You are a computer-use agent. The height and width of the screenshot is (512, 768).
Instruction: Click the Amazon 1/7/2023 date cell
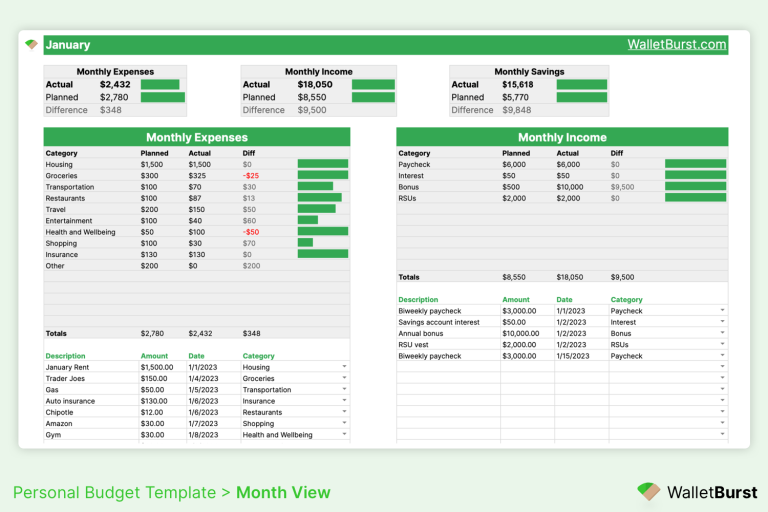(203, 423)
